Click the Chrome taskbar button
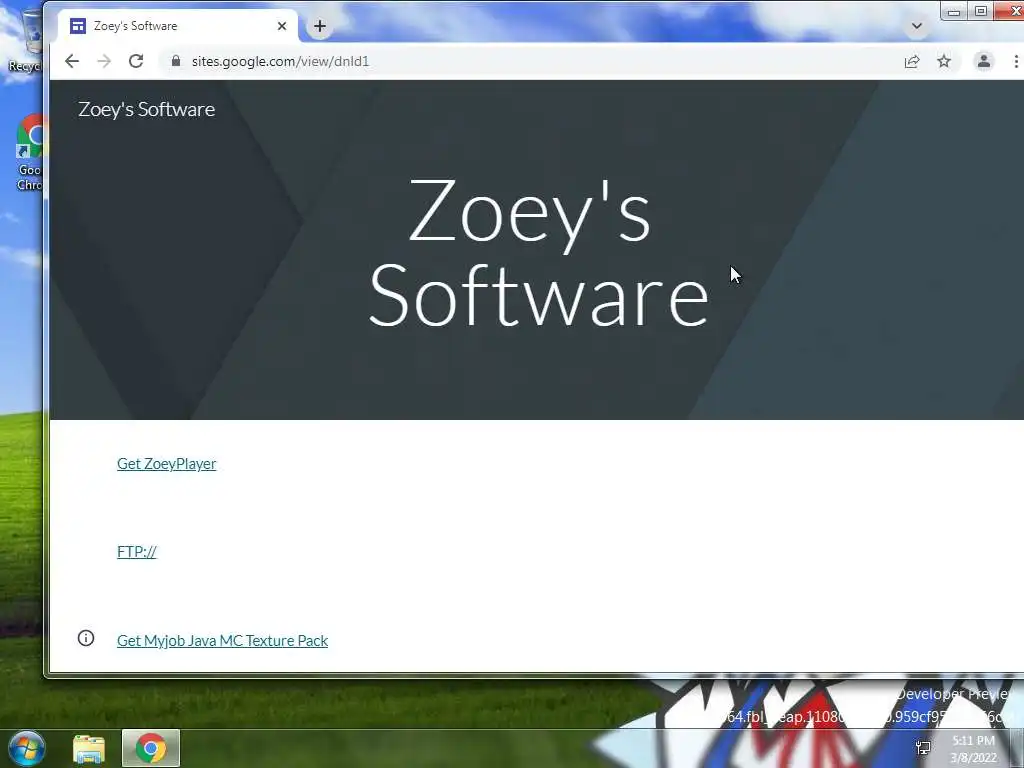The height and width of the screenshot is (768, 1024). (x=151, y=748)
